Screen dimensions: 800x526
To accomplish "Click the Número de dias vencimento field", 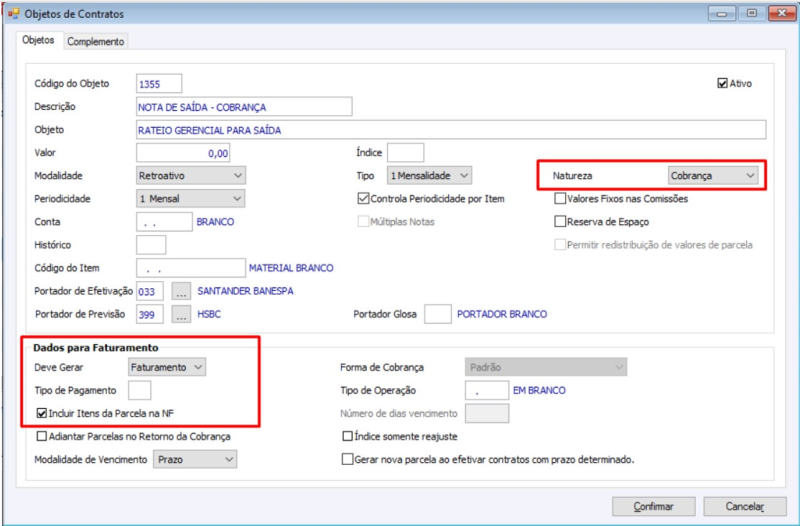I will (x=487, y=413).
